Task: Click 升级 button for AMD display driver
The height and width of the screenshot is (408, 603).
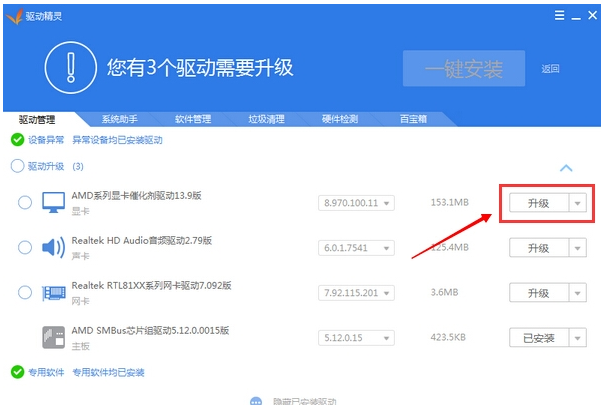Action: [537, 203]
